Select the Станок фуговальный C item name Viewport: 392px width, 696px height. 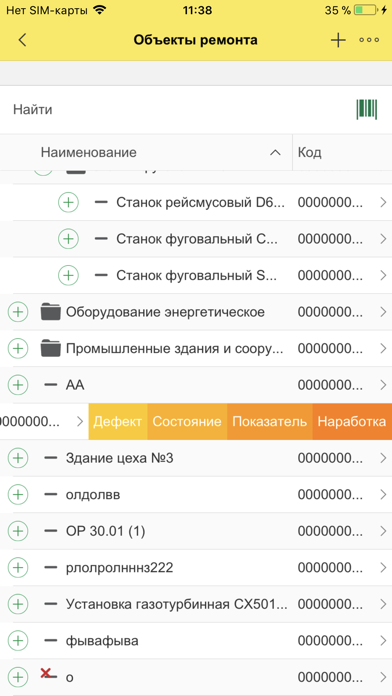click(197, 239)
